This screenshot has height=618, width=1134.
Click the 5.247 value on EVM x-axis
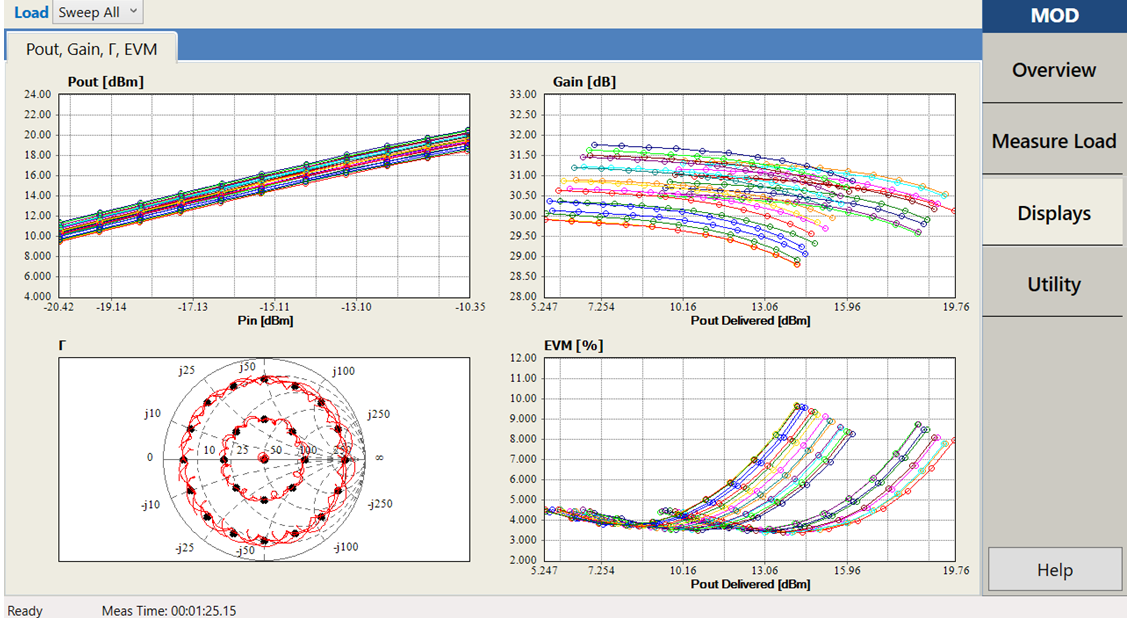(x=544, y=570)
